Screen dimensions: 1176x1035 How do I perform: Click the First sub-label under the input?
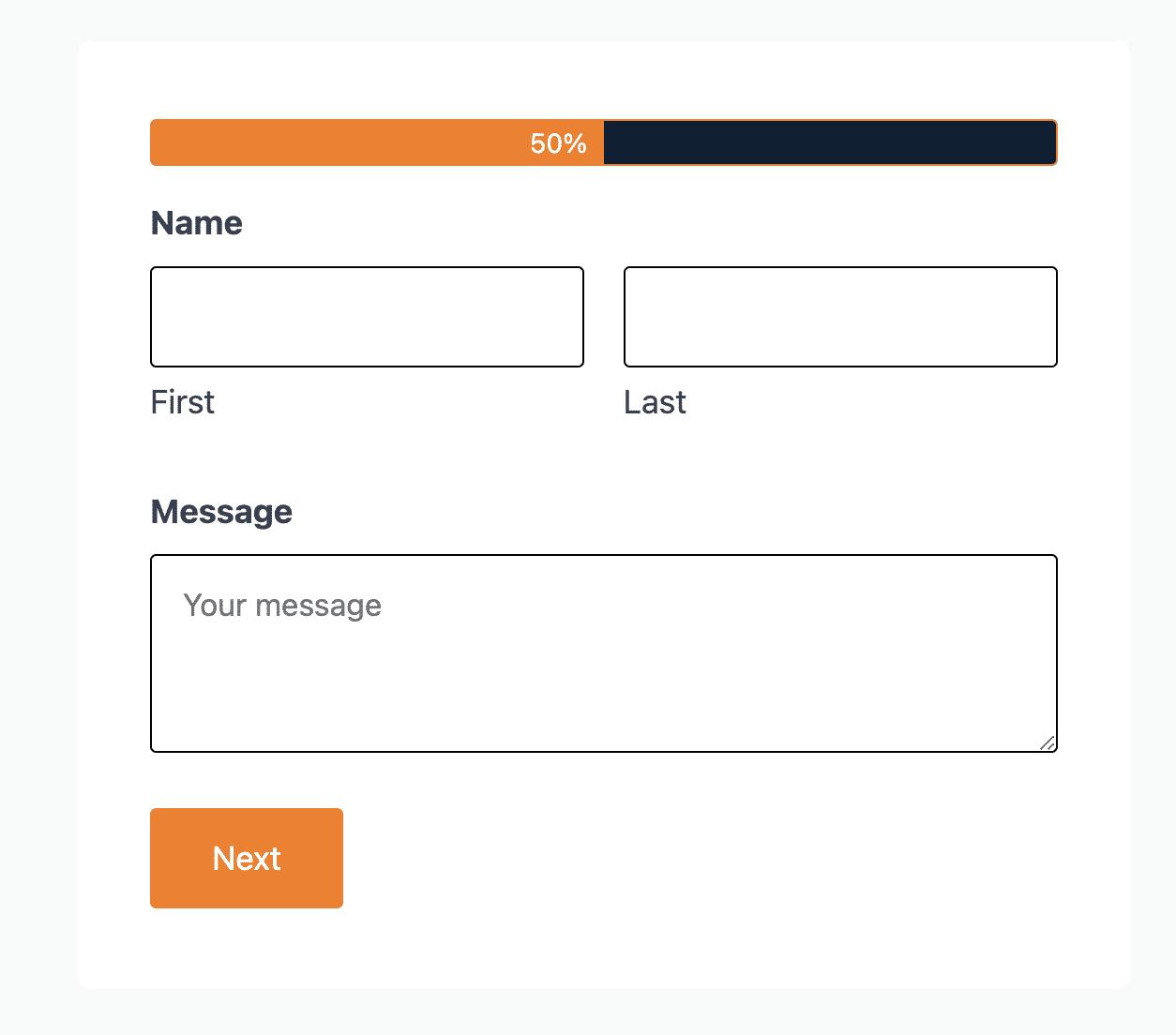tap(183, 402)
